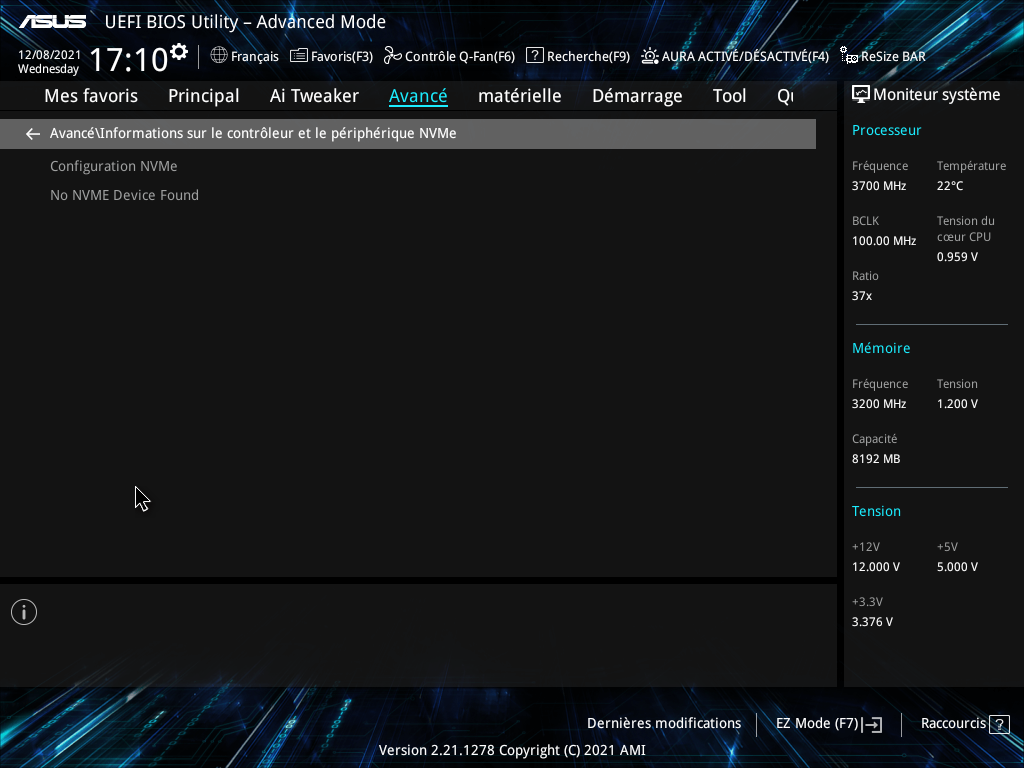Click the info circle icon
Image resolution: width=1024 pixels, height=768 pixels.
click(x=24, y=612)
